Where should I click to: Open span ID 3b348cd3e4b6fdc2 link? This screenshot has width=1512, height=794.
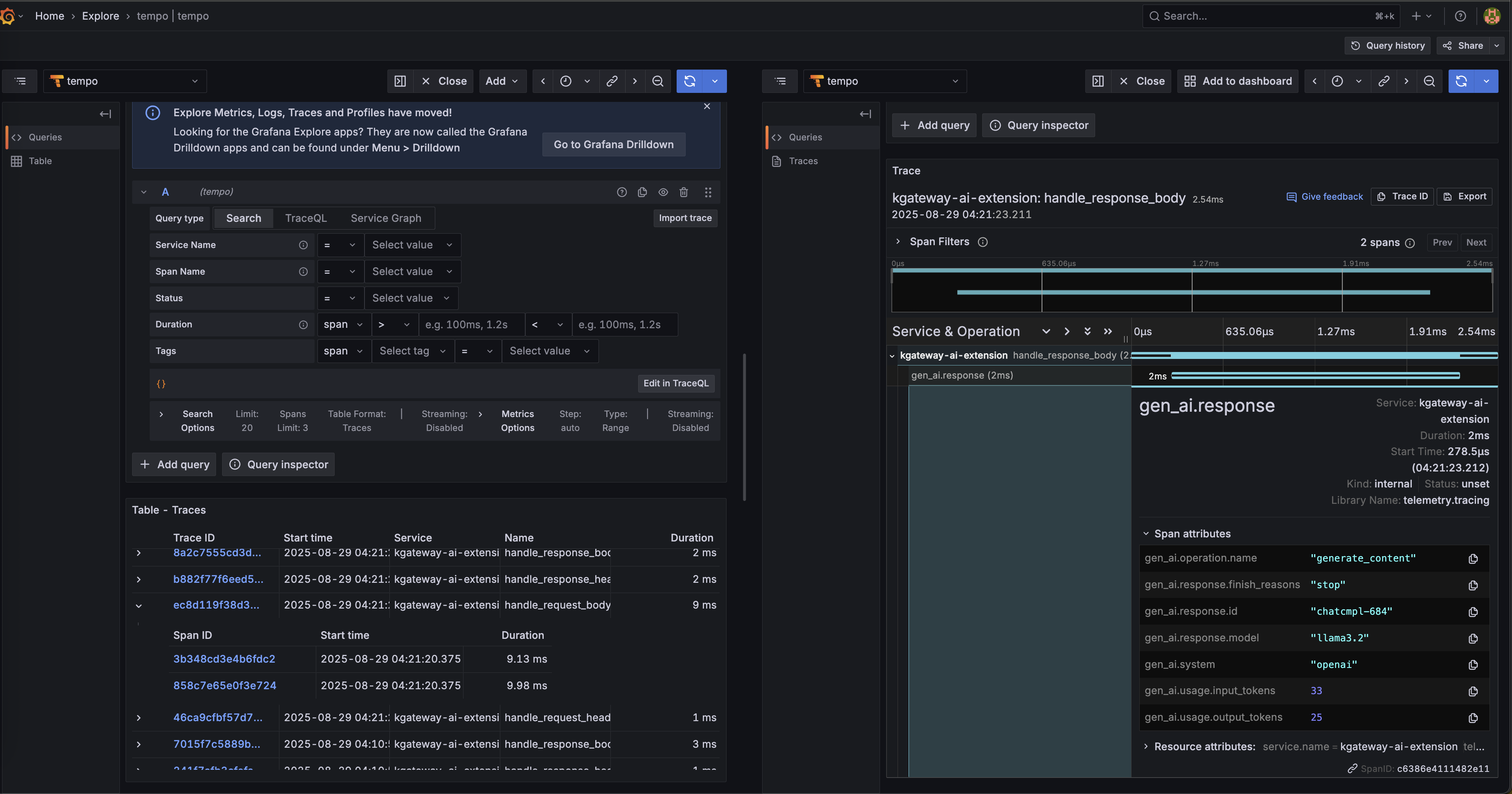point(224,659)
